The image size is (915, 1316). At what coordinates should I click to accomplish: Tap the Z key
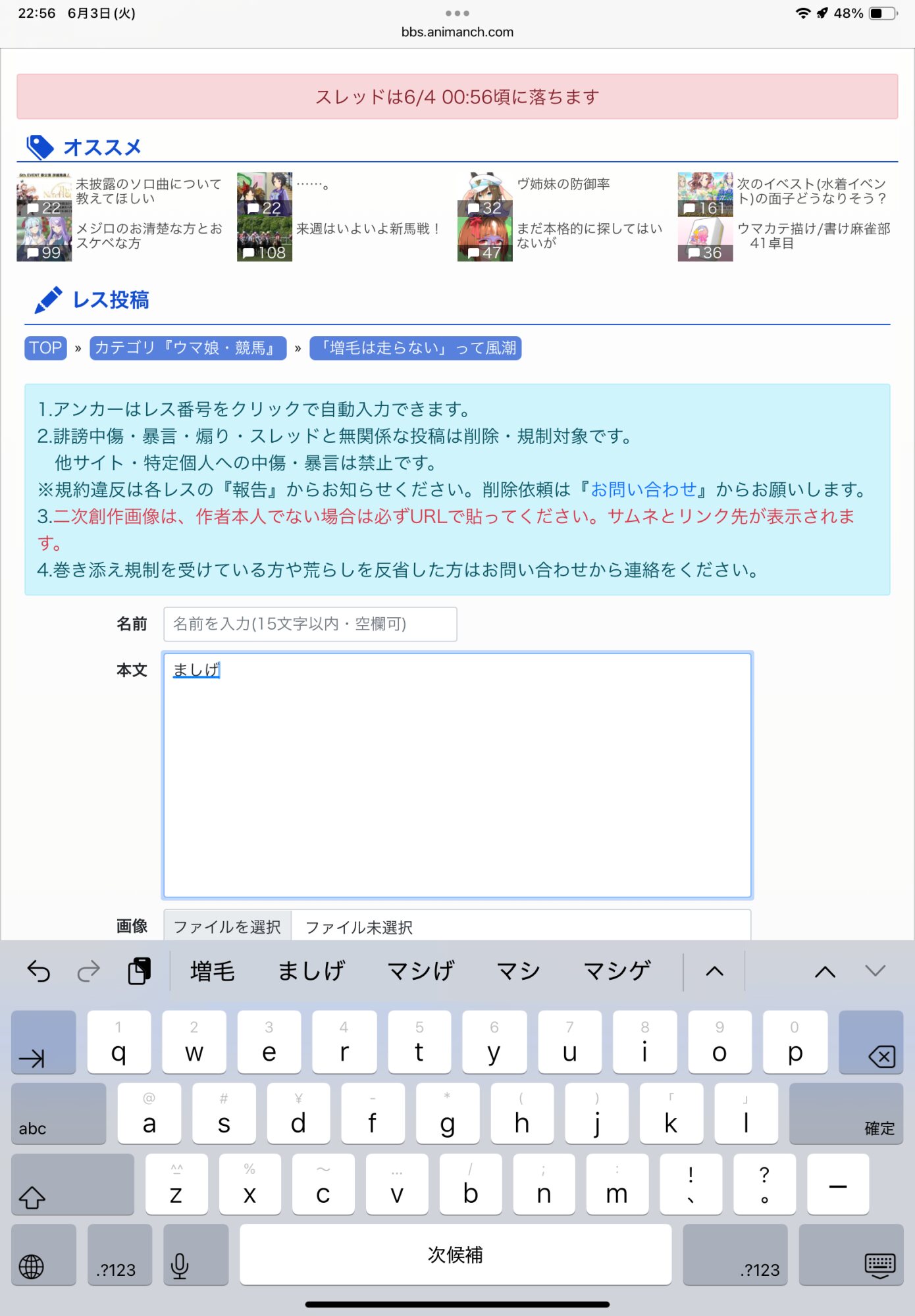[x=176, y=1184]
